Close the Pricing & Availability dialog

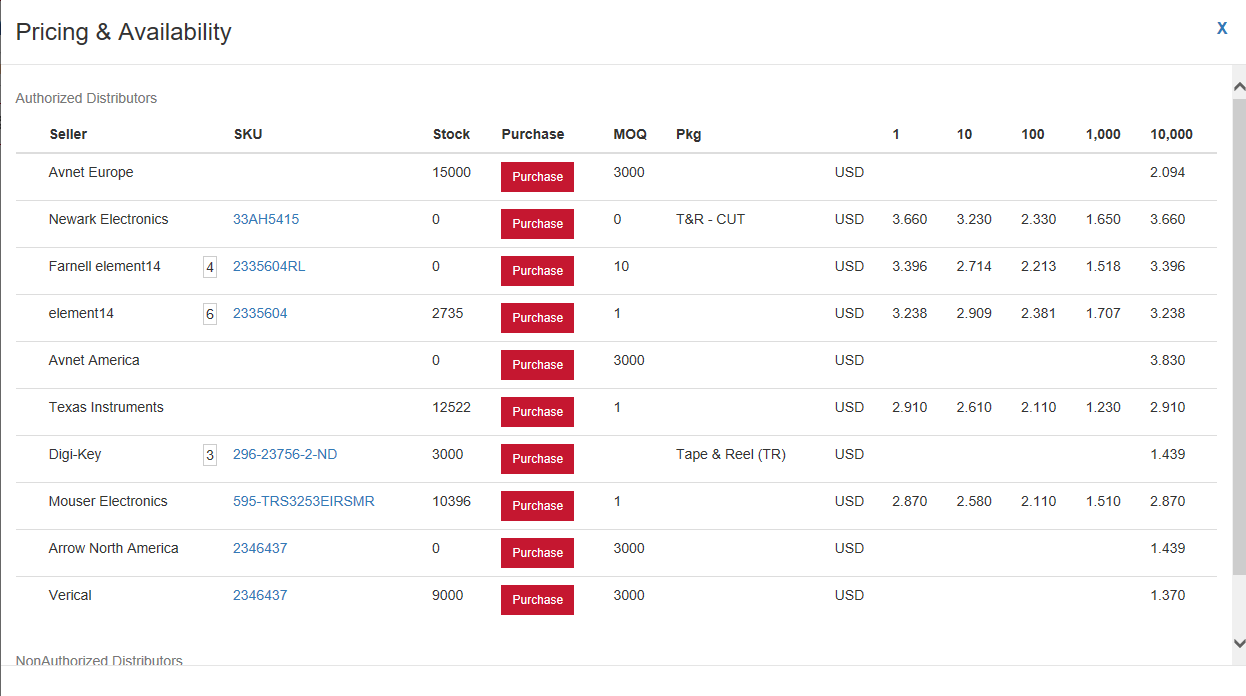(x=1222, y=29)
